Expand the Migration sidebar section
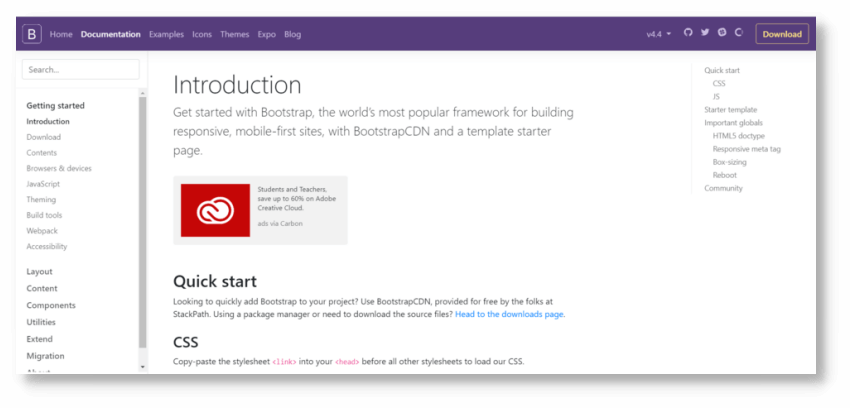850x408 pixels. [45, 356]
